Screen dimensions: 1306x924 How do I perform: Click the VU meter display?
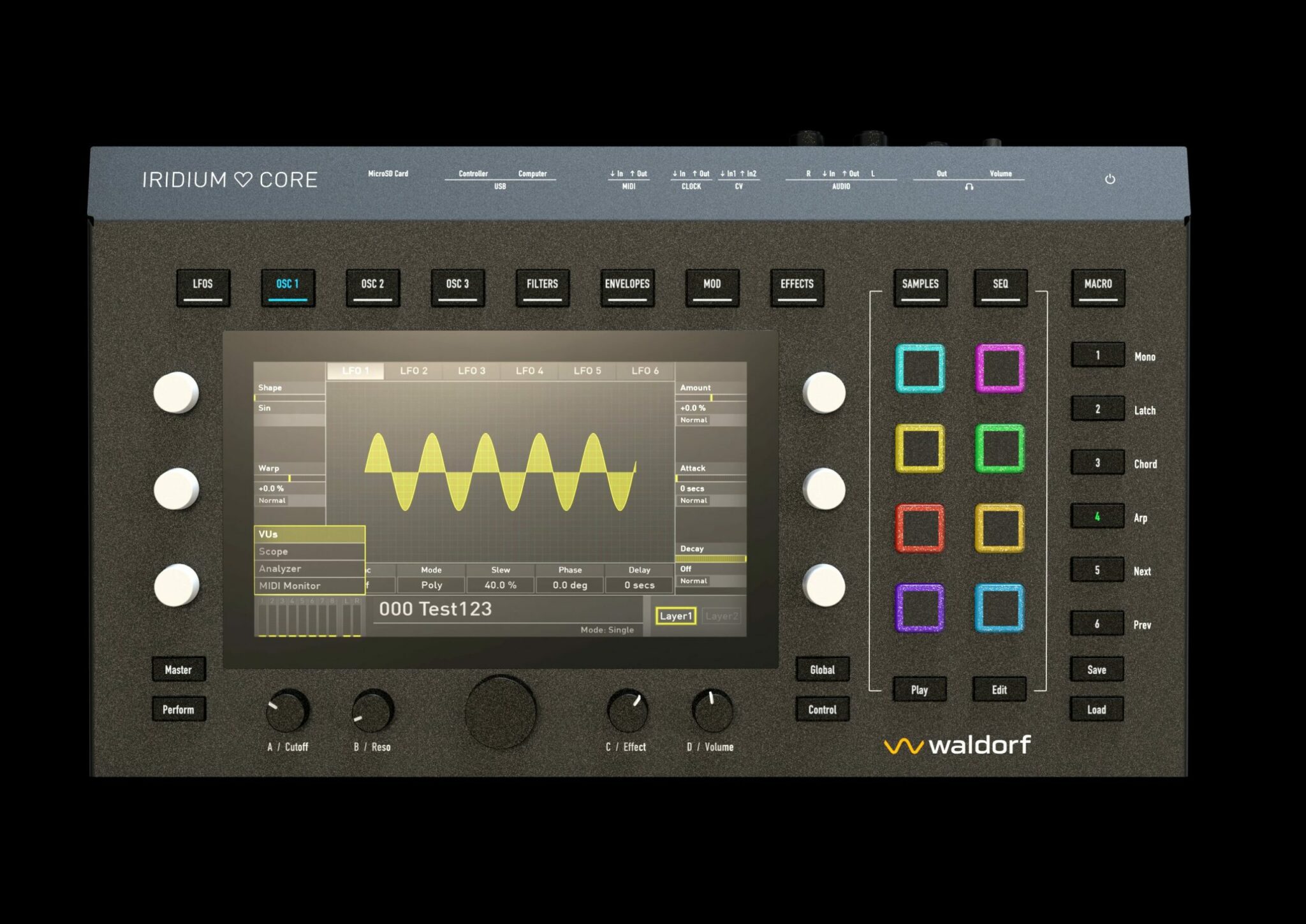click(x=310, y=617)
